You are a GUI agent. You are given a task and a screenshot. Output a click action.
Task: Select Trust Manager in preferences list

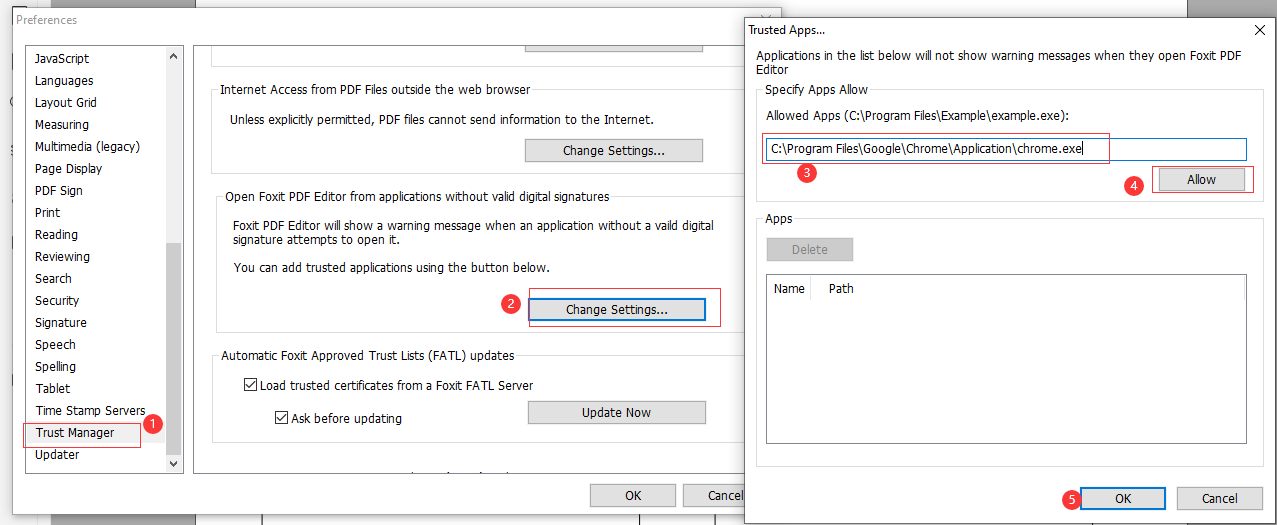[x=75, y=433]
